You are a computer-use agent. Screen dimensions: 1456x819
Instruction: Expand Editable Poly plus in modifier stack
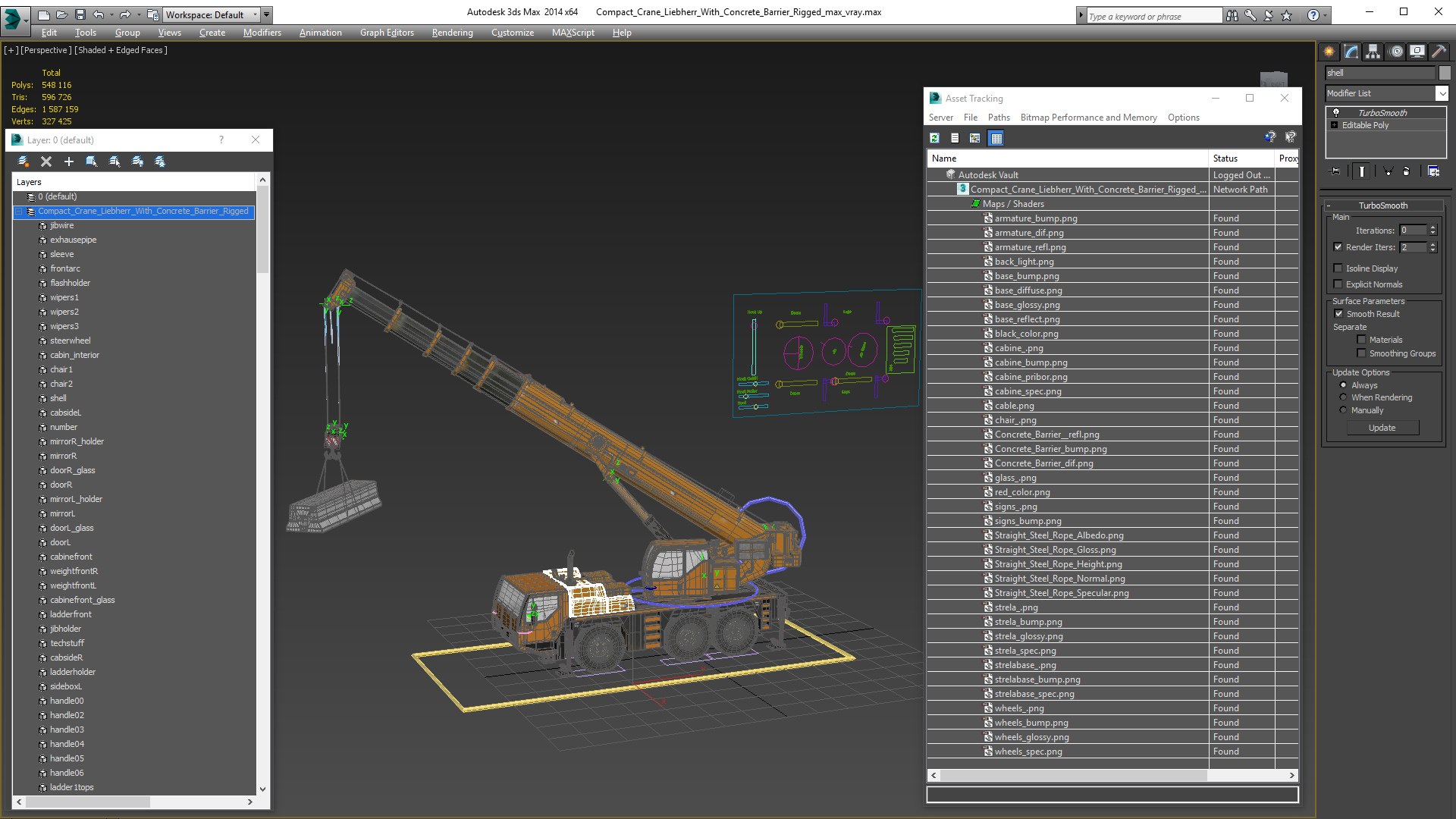coord(1335,125)
